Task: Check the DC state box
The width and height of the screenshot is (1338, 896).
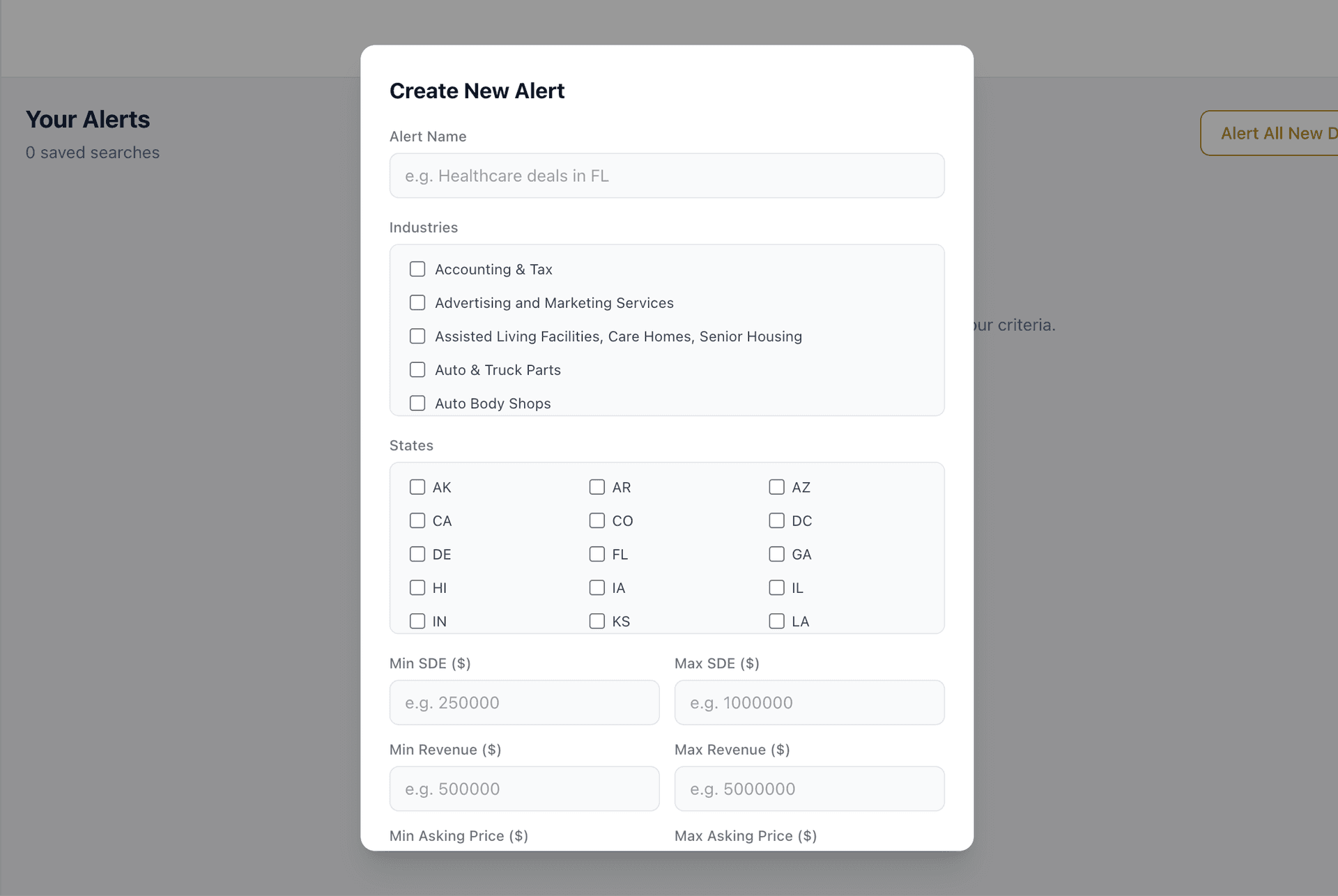Action: point(776,520)
